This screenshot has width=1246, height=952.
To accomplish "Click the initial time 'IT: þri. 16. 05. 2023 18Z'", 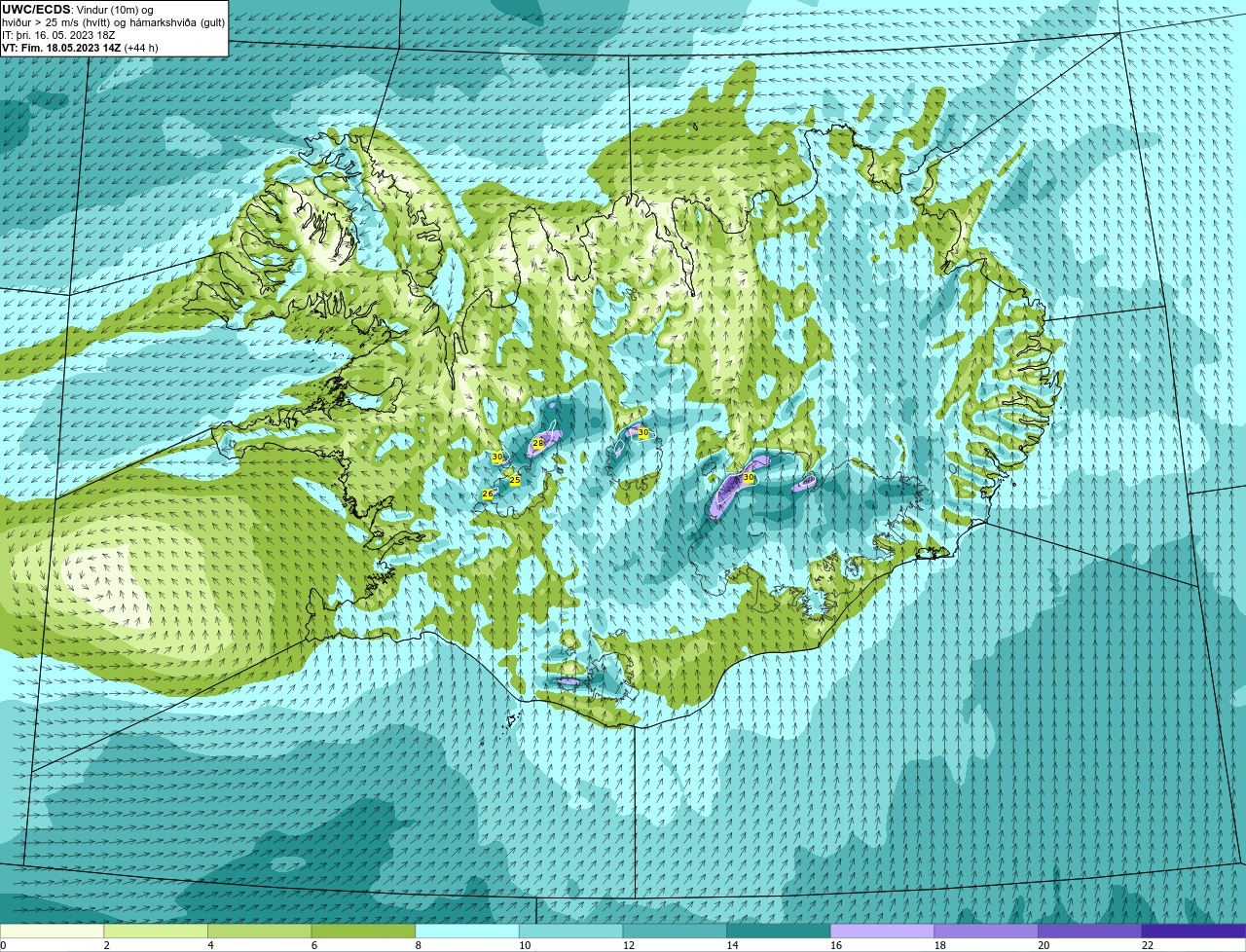I will pos(59,35).
